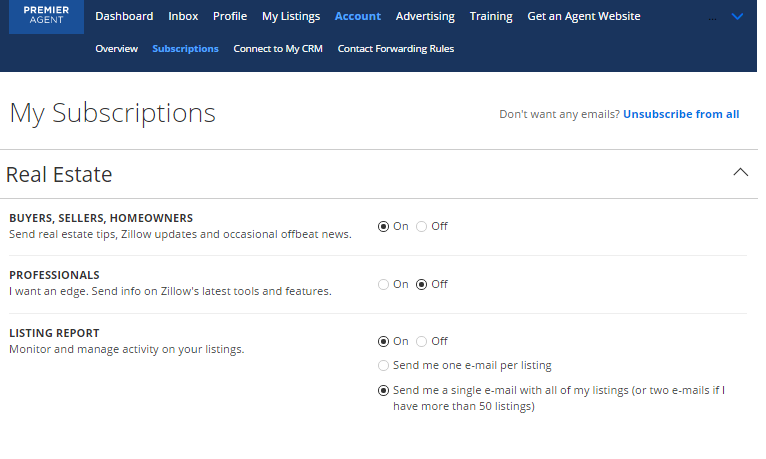Collapse the Real Estate section
The width and height of the screenshot is (766, 459).
(740, 173)
